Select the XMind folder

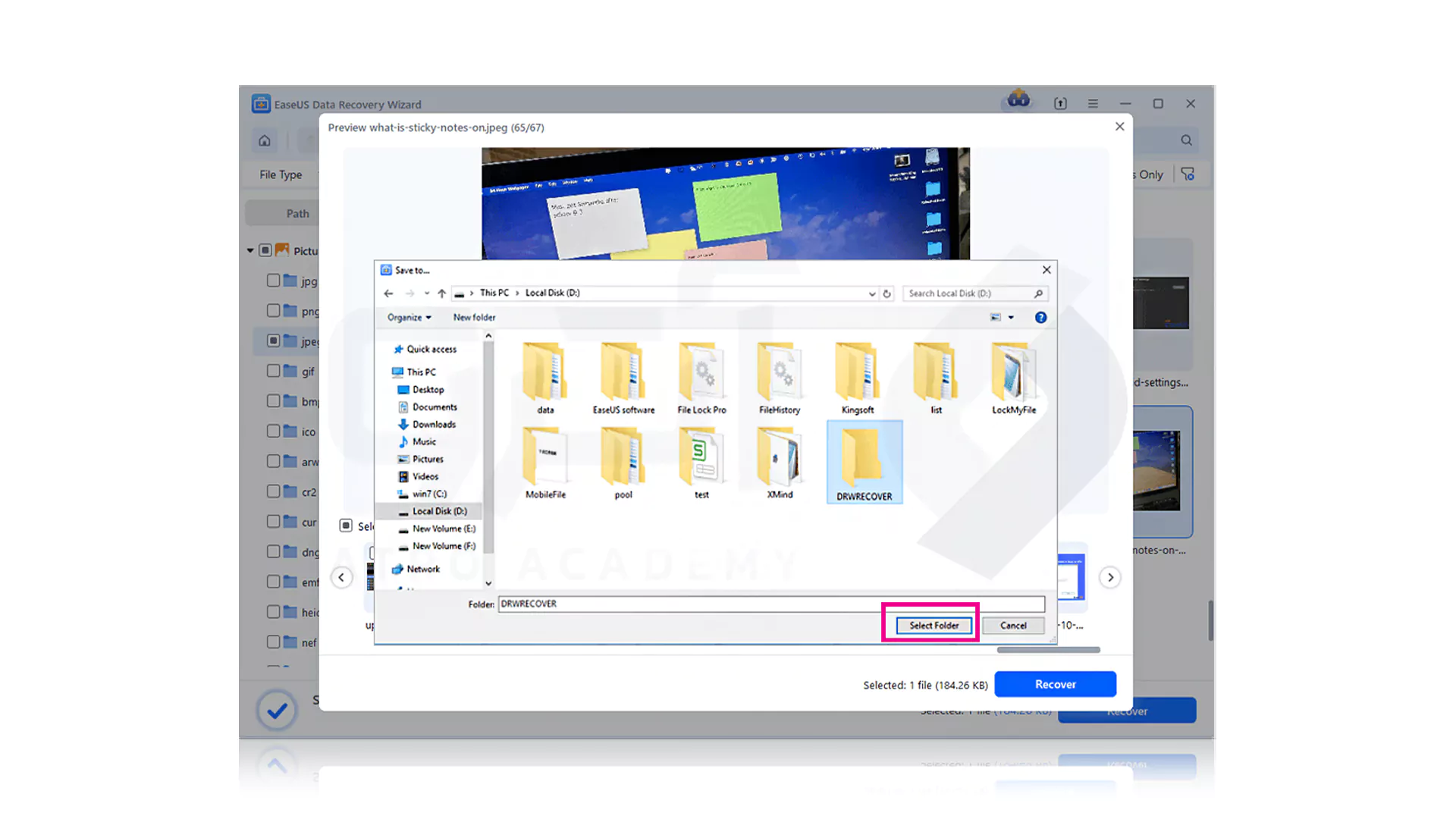[780, 463]
